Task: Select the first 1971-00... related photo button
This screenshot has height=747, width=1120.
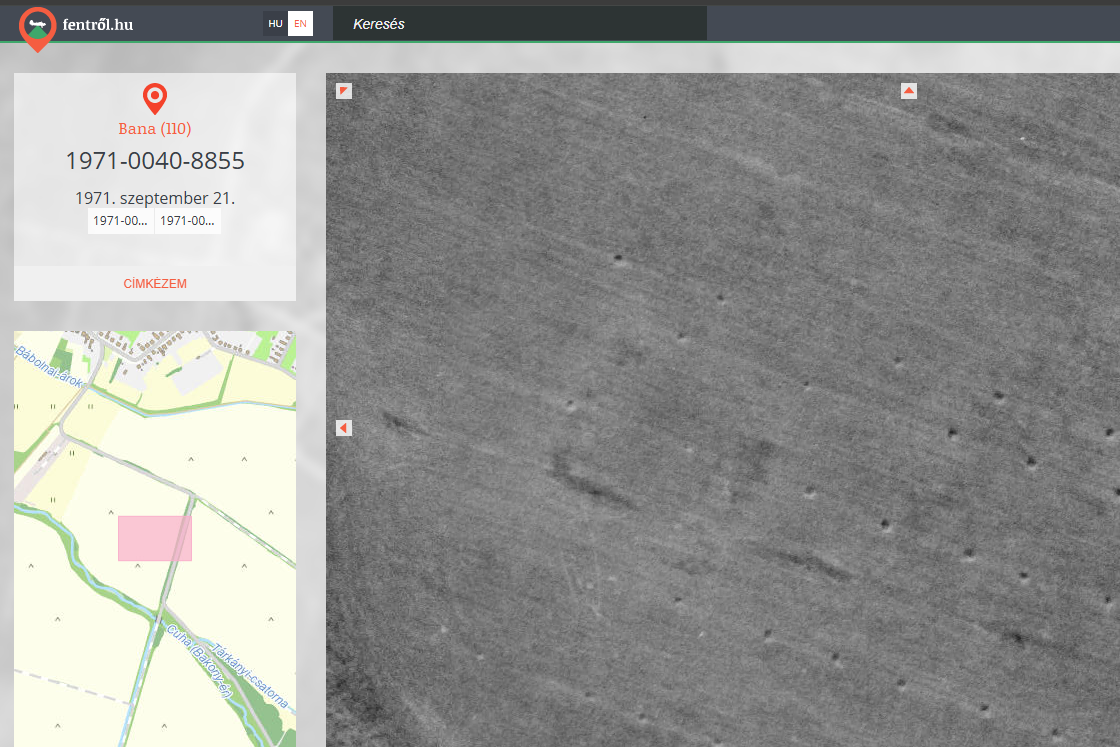Action: pos(120,221)
